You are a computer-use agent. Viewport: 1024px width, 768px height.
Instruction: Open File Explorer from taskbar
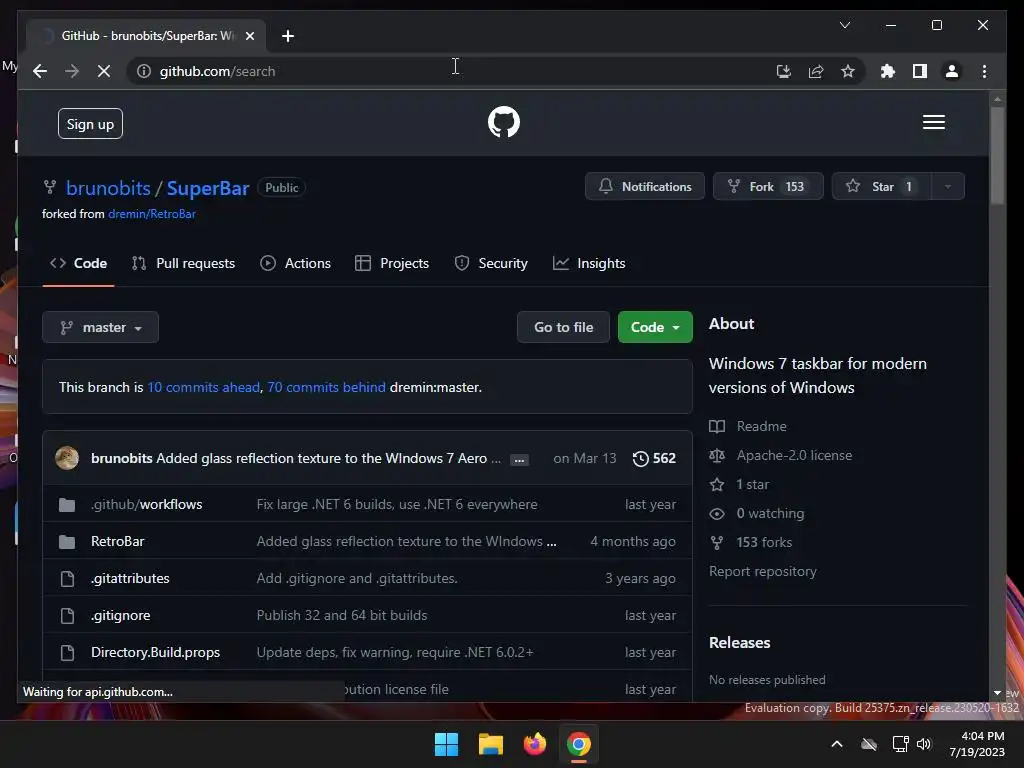pyautogui.click(x=490, y=744)
